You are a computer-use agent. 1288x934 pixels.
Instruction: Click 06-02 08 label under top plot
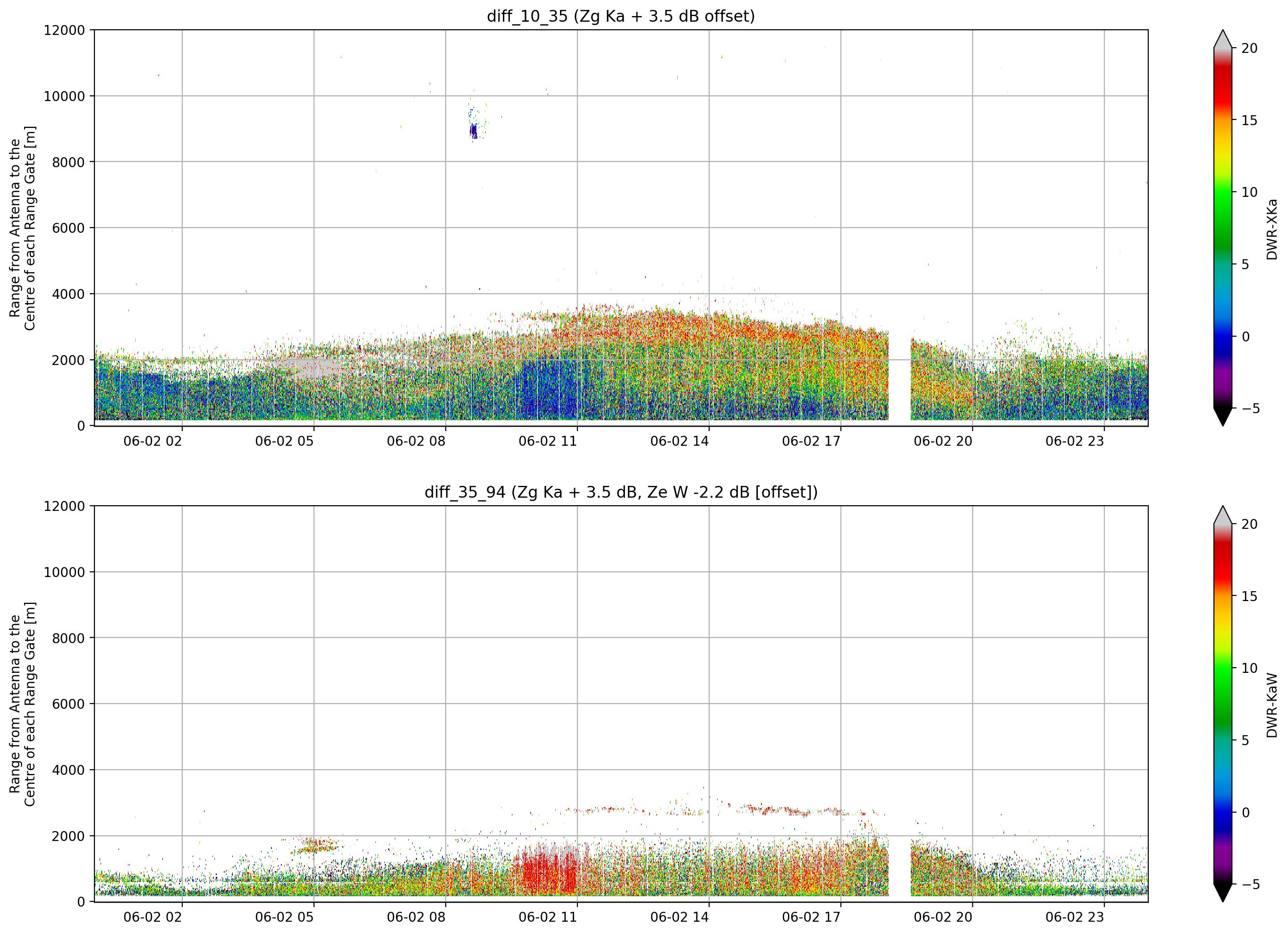(416, 441)
